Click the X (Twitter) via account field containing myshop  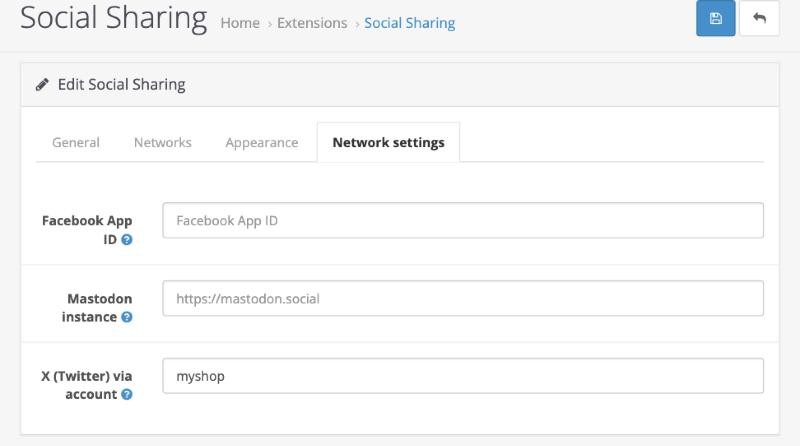[463, 376]
